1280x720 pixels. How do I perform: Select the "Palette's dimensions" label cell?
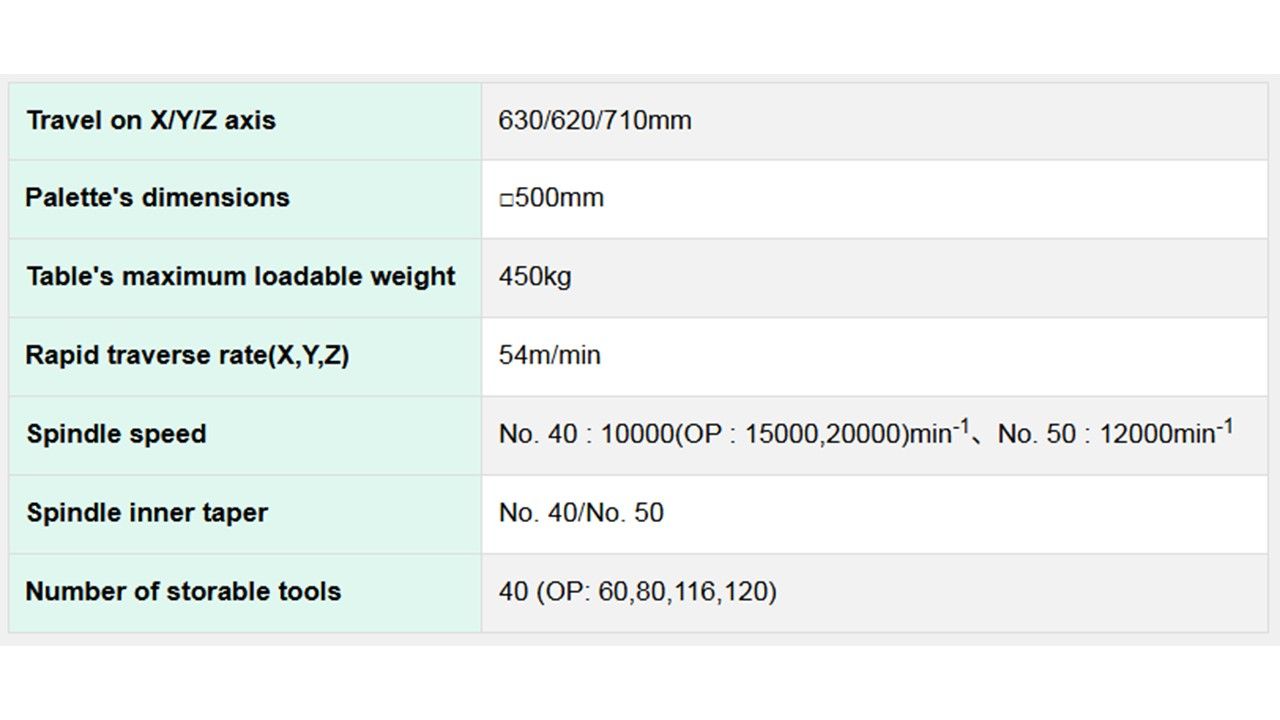coord(157,198)
